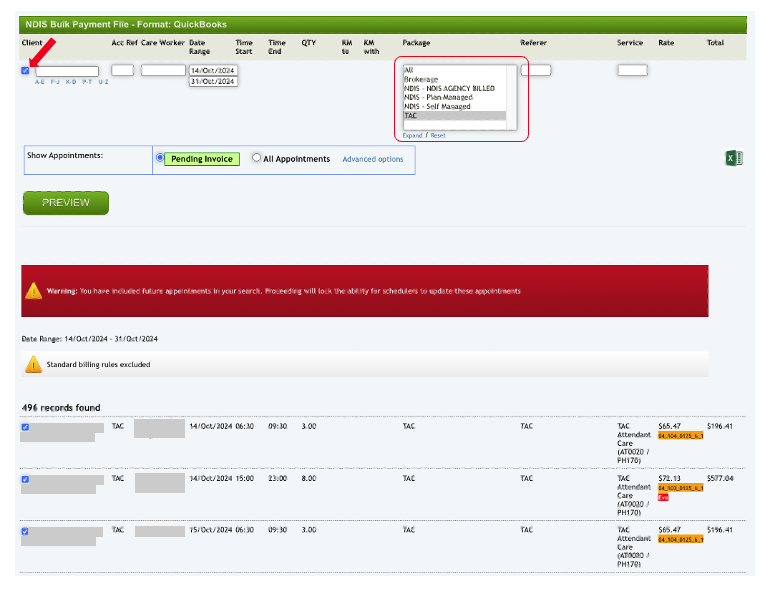
Task: Filter clients by the U-Z link
Action: [103, 82]
